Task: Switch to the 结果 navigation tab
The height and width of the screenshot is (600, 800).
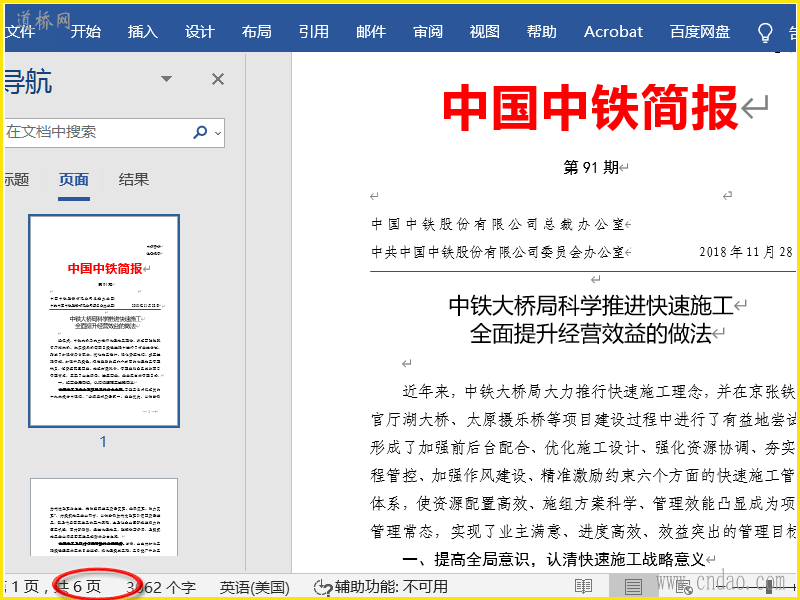Action: (134, 180)
